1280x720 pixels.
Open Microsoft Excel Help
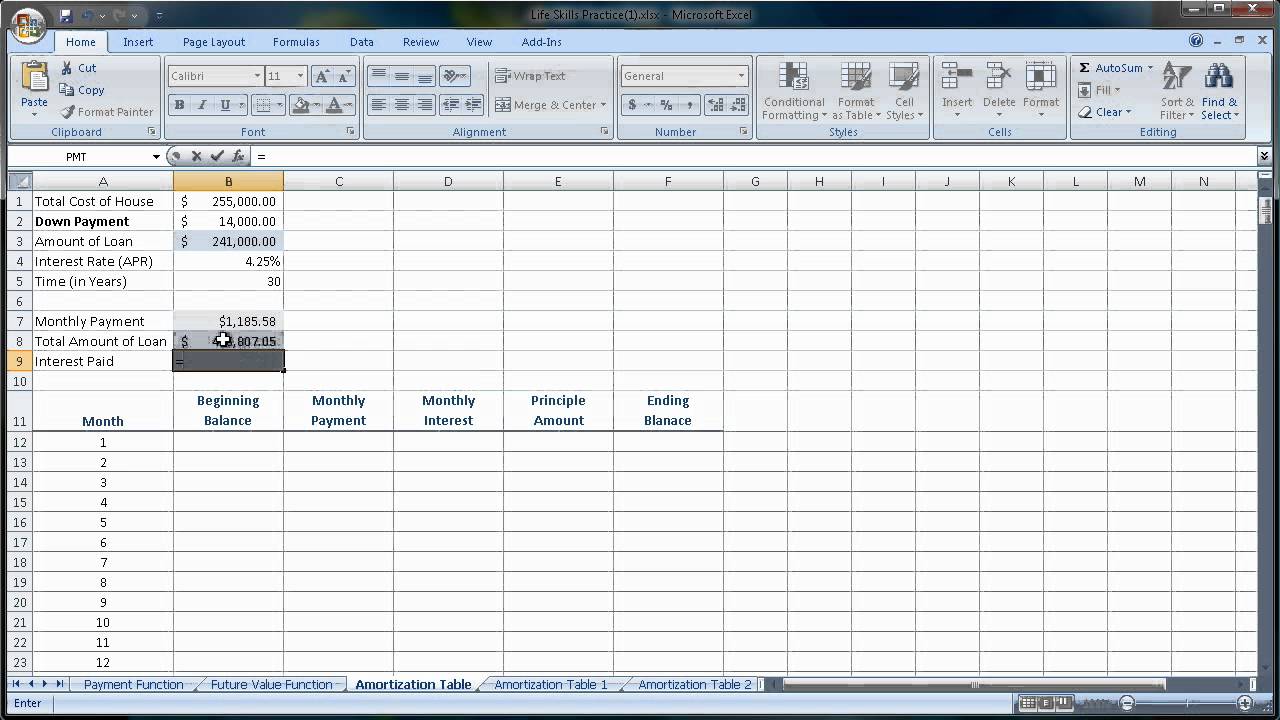click(x=1196, y=41)
